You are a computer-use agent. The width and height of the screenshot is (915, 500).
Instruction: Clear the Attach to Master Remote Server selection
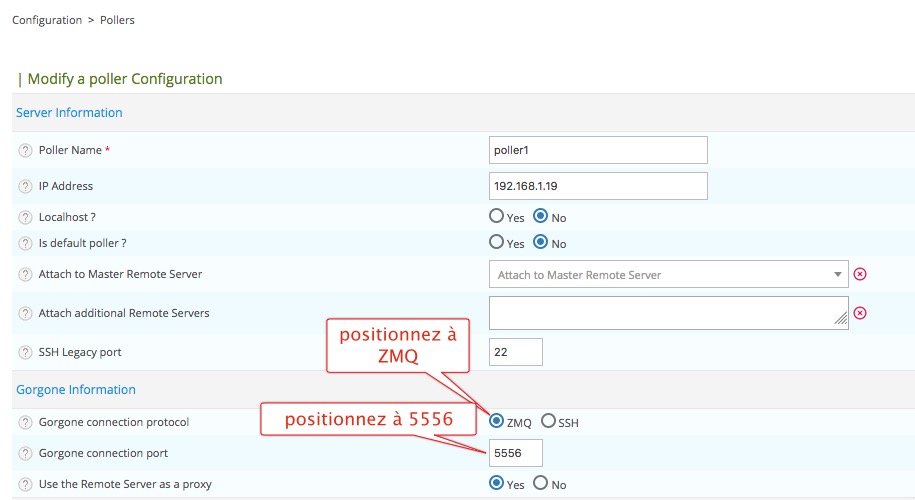[859, 274]
